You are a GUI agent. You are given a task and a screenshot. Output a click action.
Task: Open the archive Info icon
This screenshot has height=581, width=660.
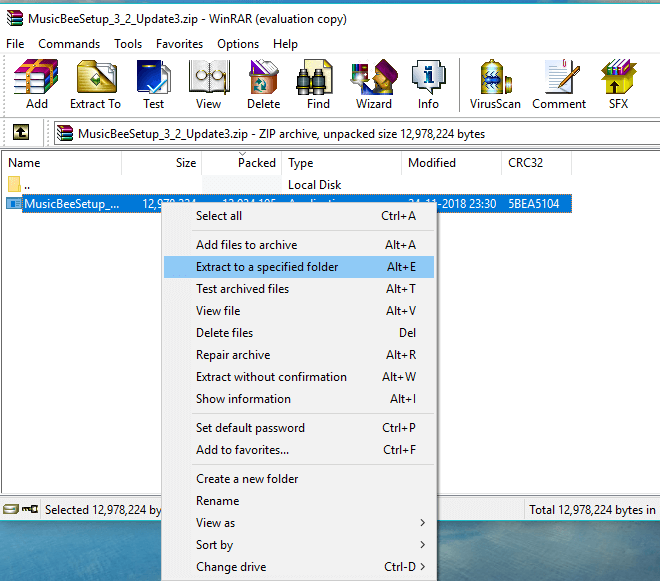pyautogui.click(x=428, y=84)
